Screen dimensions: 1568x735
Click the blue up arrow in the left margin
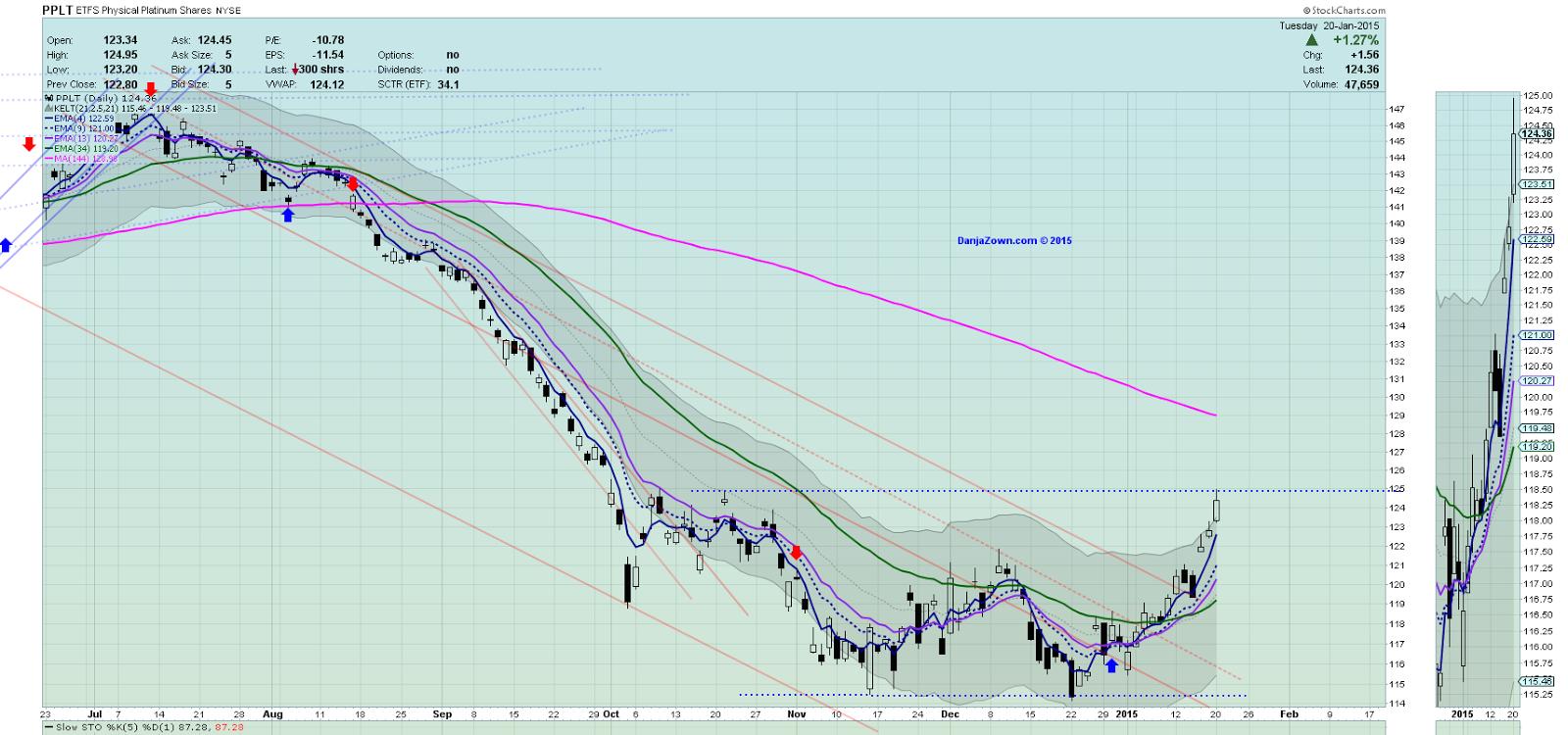[6, 245]
